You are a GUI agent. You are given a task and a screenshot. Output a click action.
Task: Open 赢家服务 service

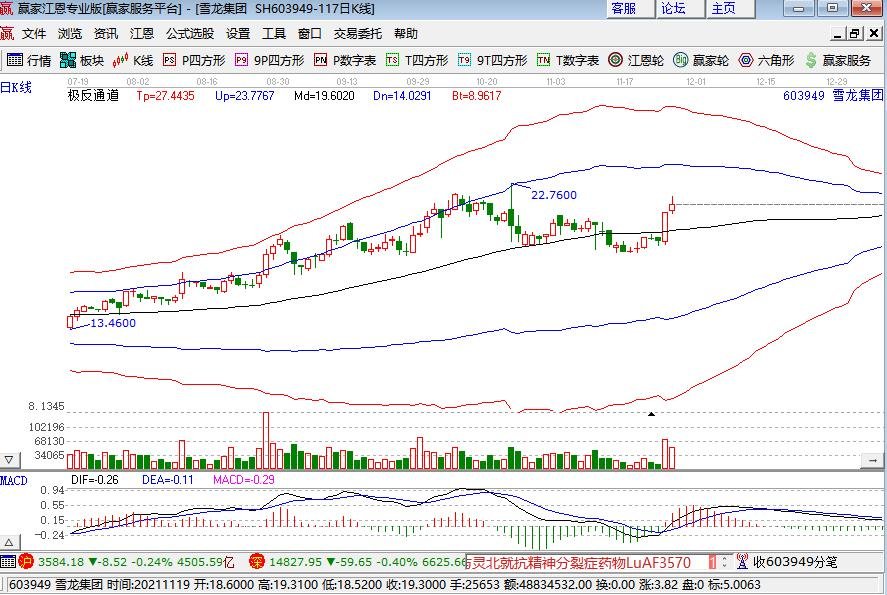(x=838, y=60)
